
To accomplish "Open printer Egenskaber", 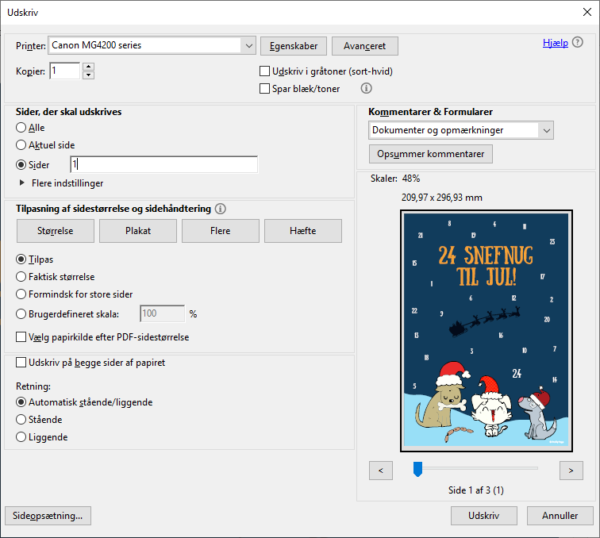I will [x=293, y=46].
